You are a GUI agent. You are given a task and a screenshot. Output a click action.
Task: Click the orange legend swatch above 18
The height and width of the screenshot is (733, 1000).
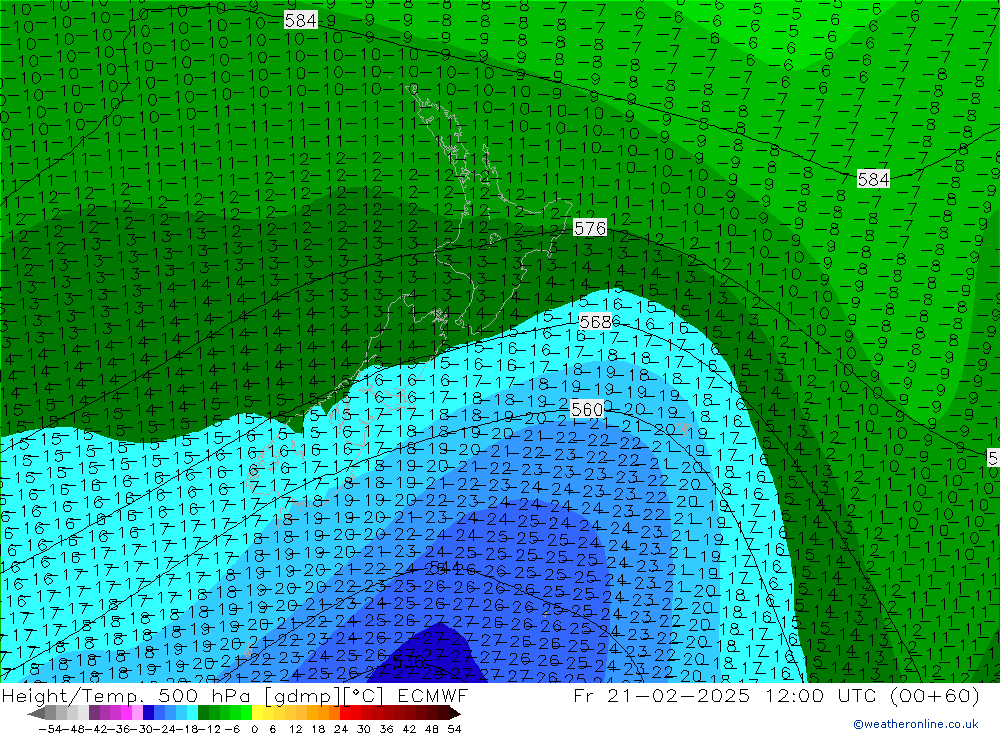point(323,713)
